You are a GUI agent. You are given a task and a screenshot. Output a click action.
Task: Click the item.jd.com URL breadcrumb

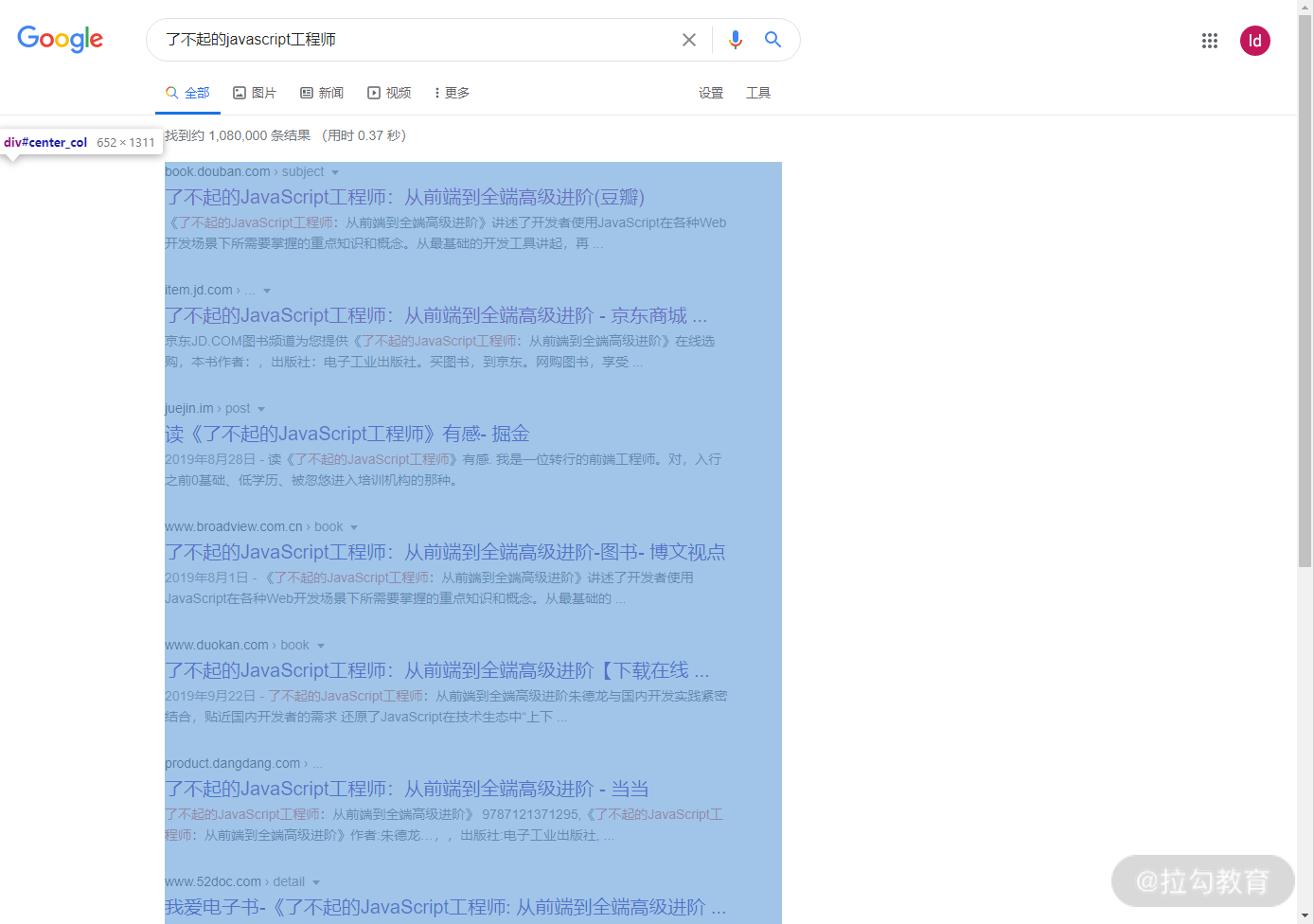pyautogui.click(x=210, y=290)
